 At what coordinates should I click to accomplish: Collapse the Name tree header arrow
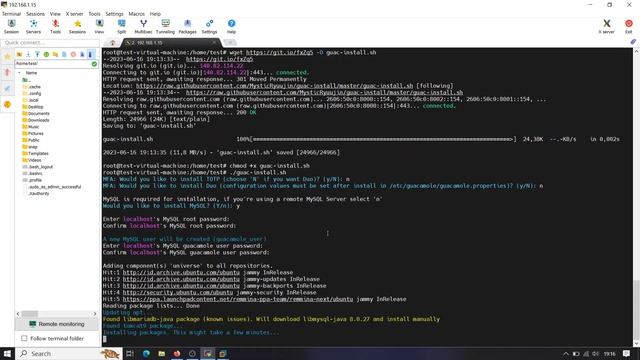[19, 73]
